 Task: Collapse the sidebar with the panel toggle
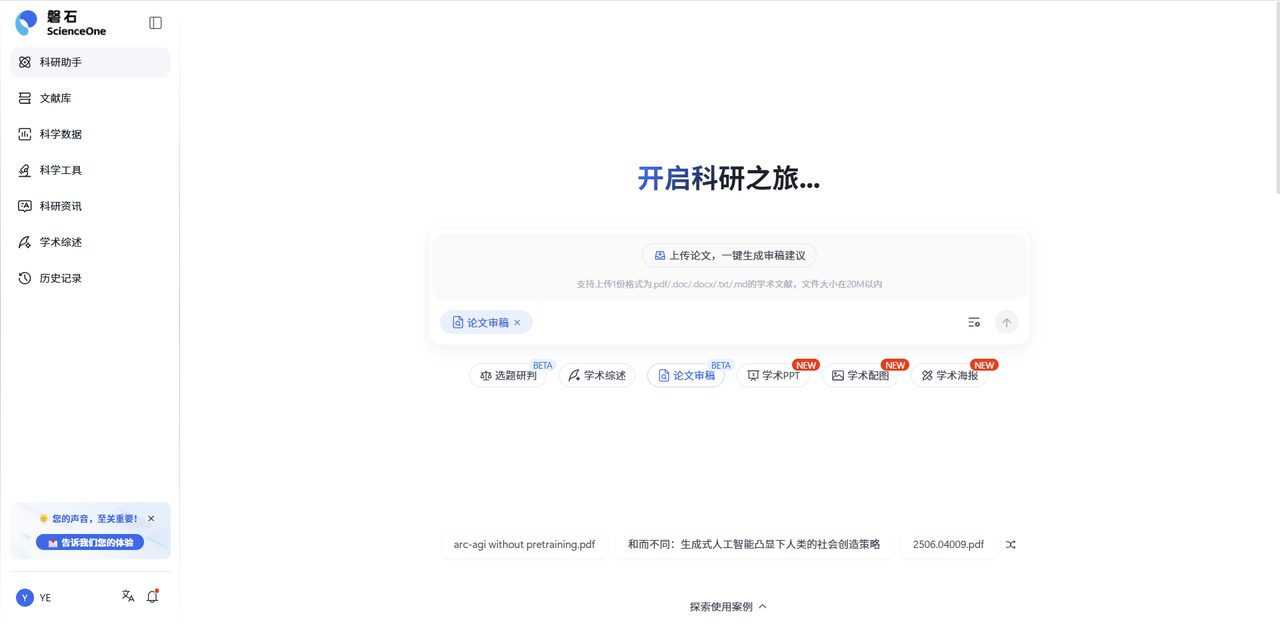click(155, 21)
